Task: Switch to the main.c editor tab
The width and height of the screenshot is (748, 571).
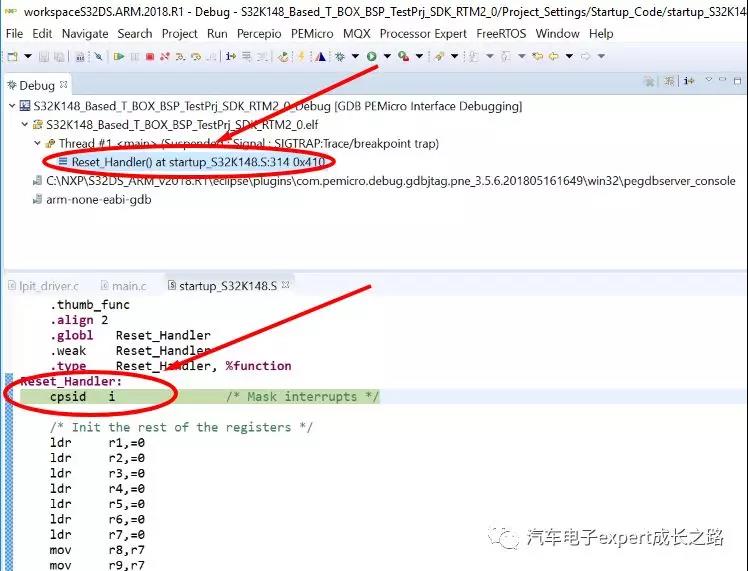Action: click(x=127, y=286)
